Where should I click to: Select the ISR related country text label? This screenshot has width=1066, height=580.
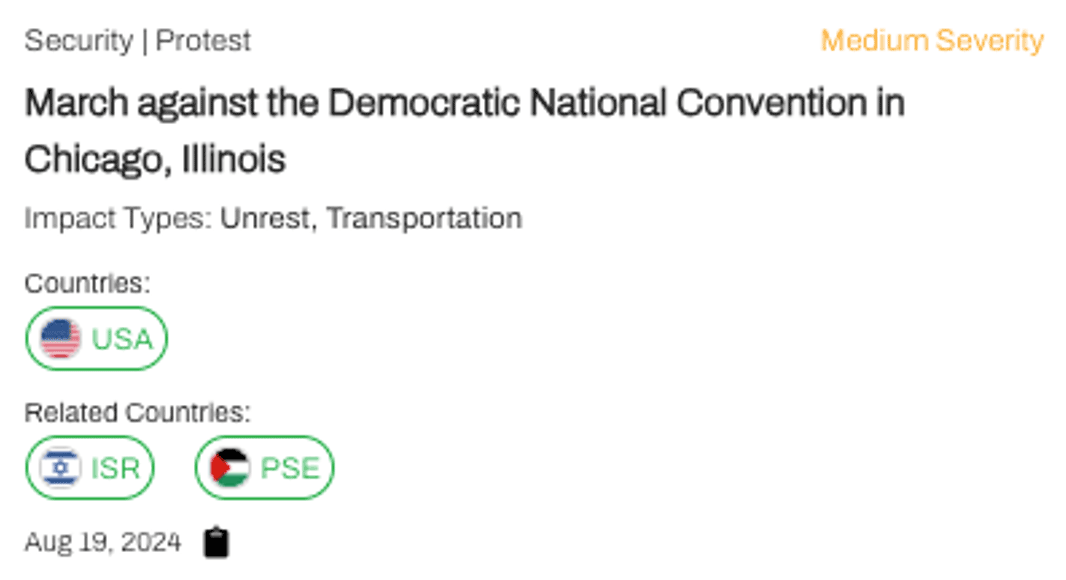(115, 467)
